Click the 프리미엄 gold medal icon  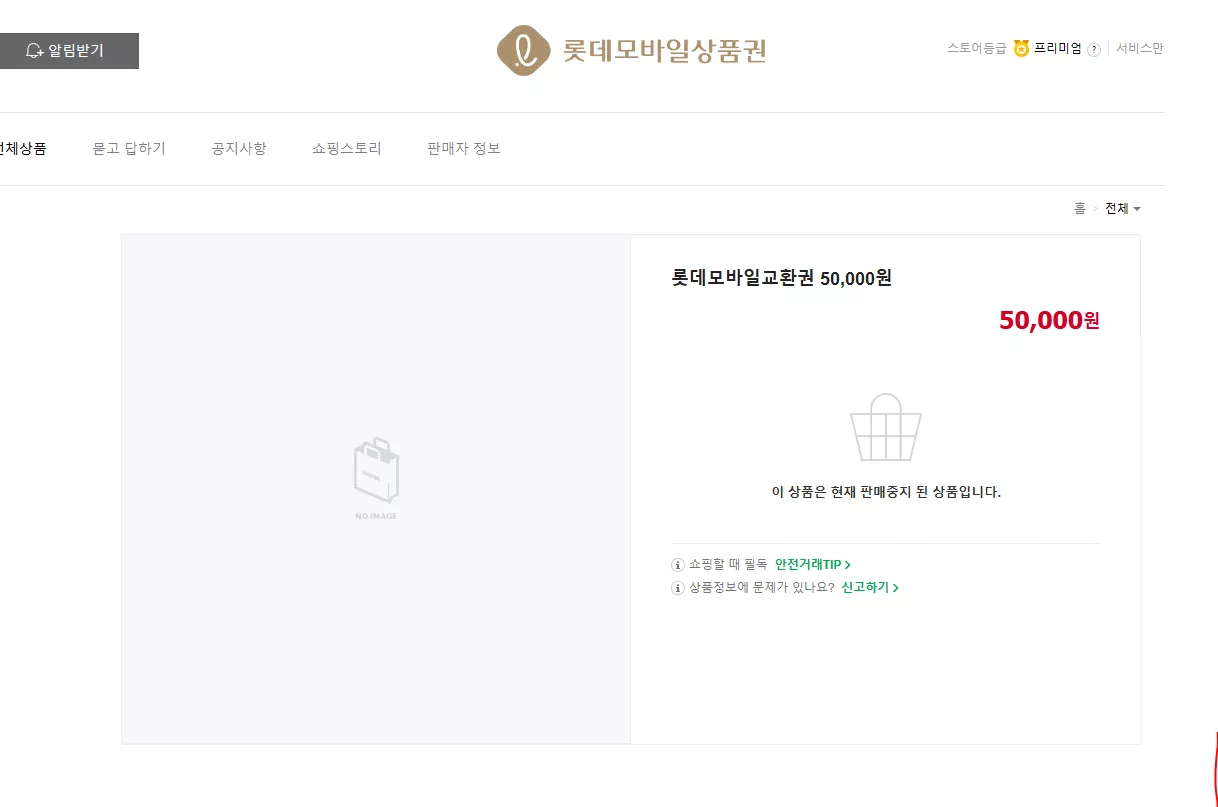1021,49
